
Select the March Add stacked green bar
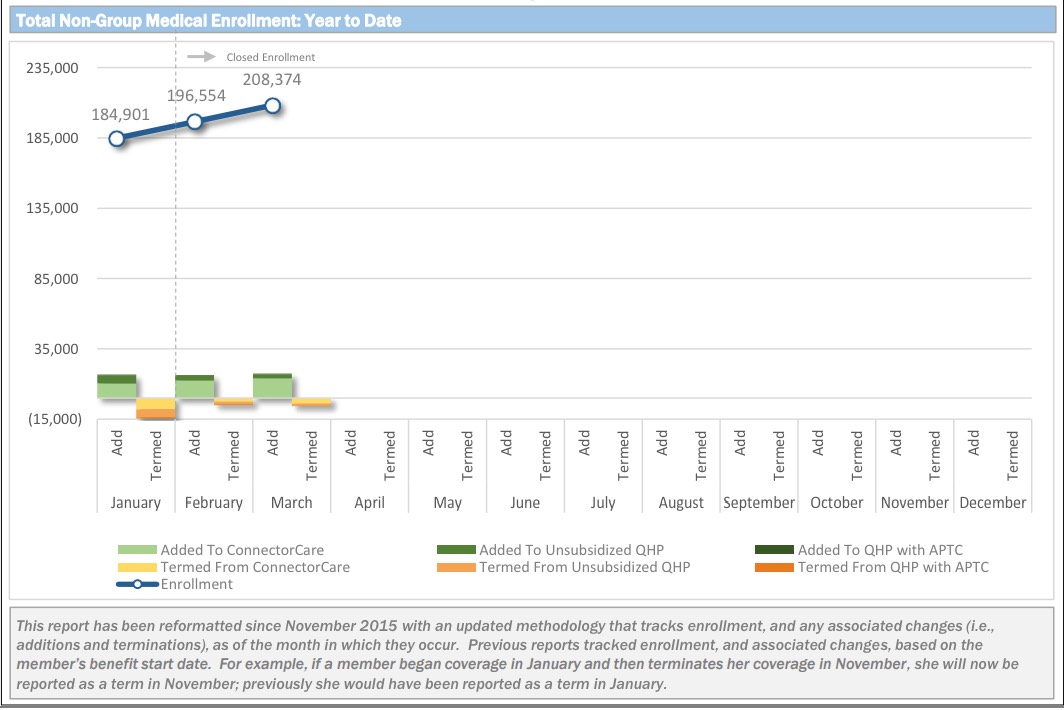[x=273, y=386]
